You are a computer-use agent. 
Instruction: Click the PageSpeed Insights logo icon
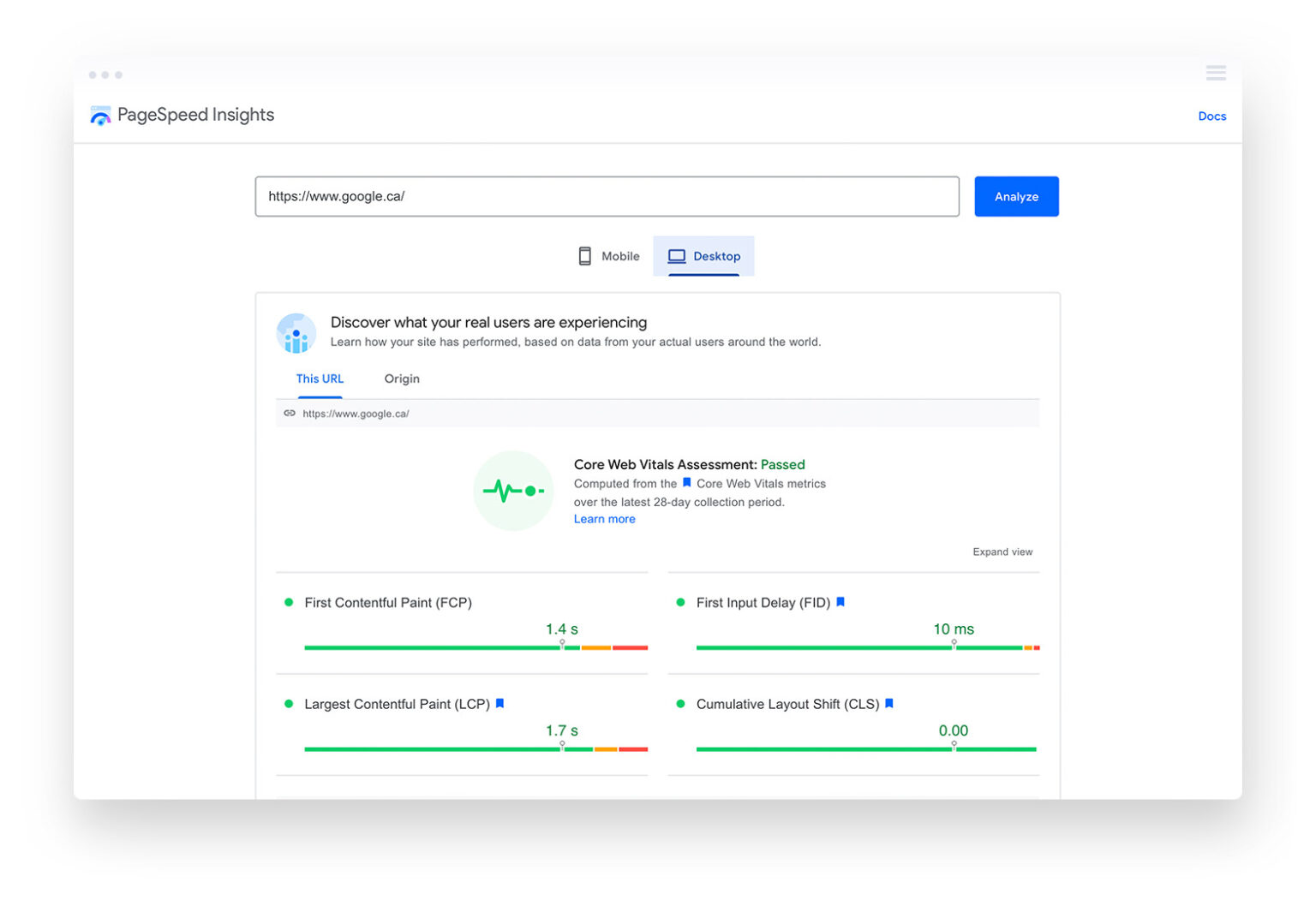click(100, 115)
